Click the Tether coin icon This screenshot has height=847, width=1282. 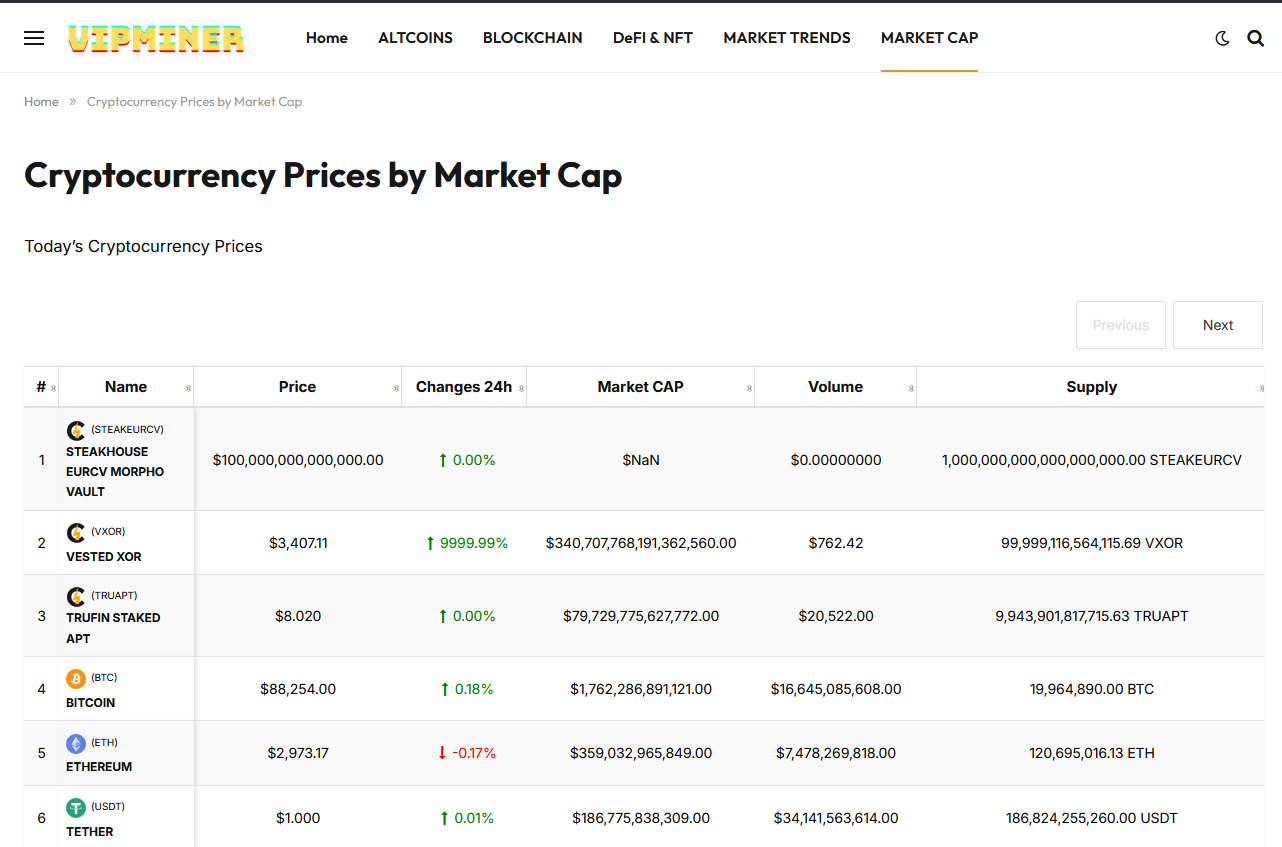[76, 808]
